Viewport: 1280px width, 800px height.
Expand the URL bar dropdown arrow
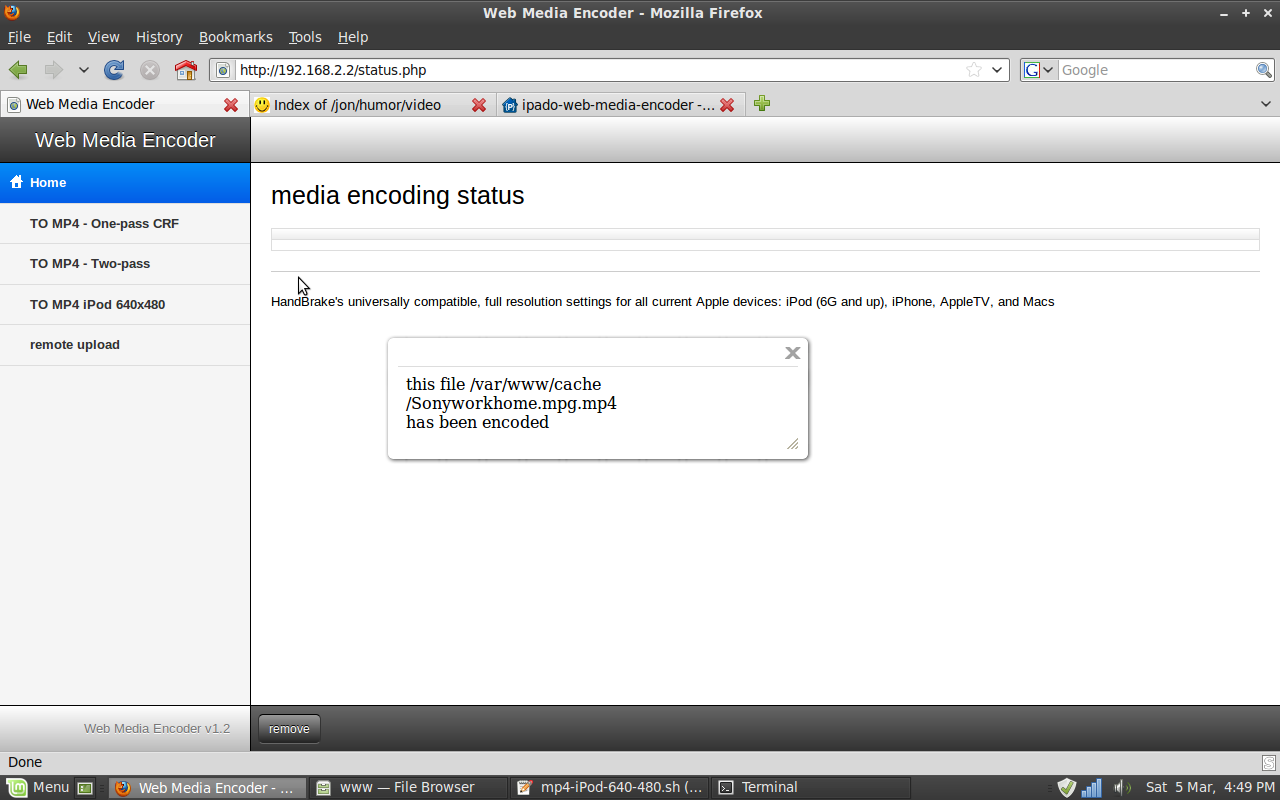coord(997,70)
